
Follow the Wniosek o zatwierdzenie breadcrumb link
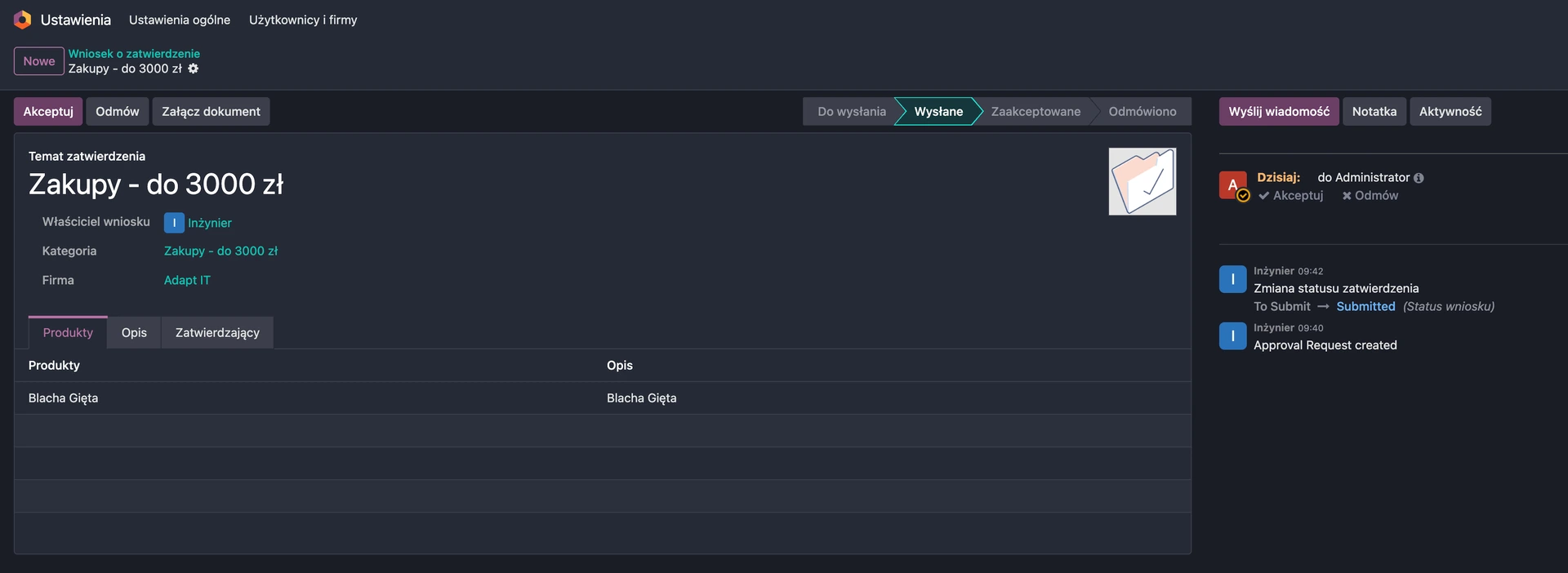point(134,54)
